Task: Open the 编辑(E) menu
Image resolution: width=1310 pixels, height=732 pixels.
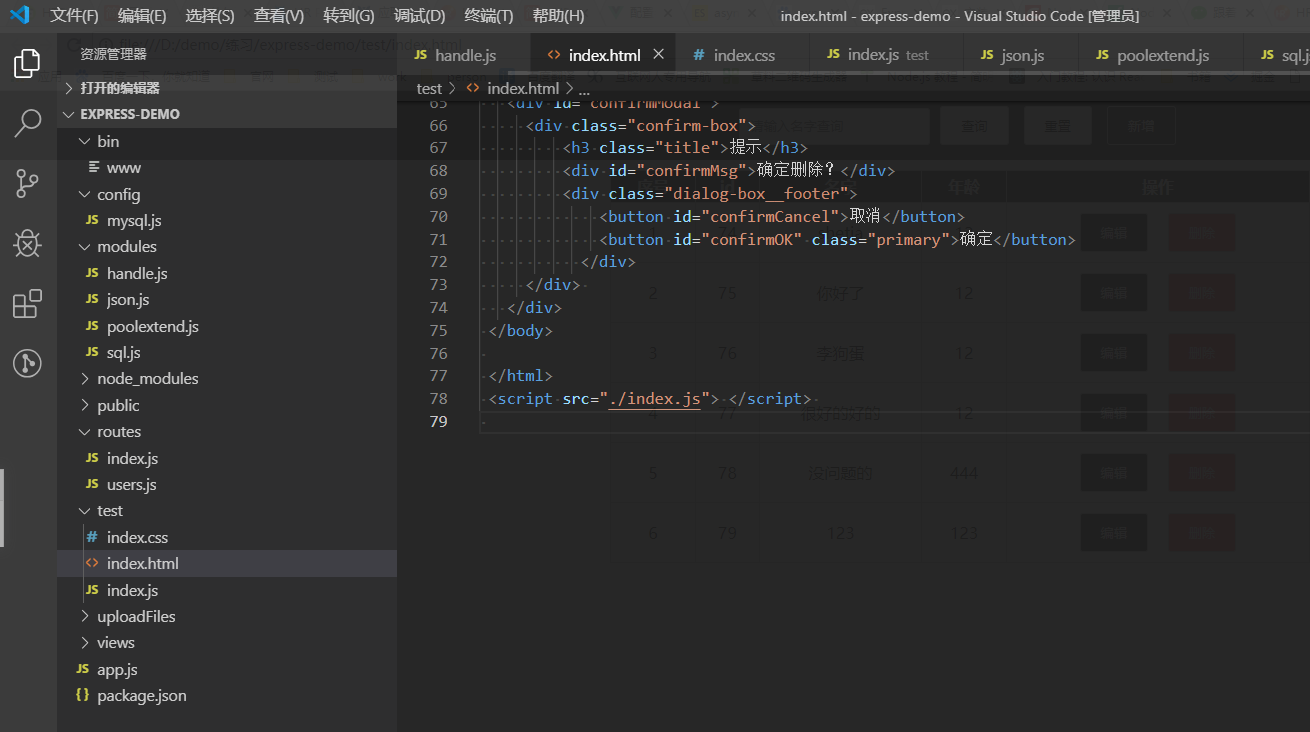Action: 142,16
